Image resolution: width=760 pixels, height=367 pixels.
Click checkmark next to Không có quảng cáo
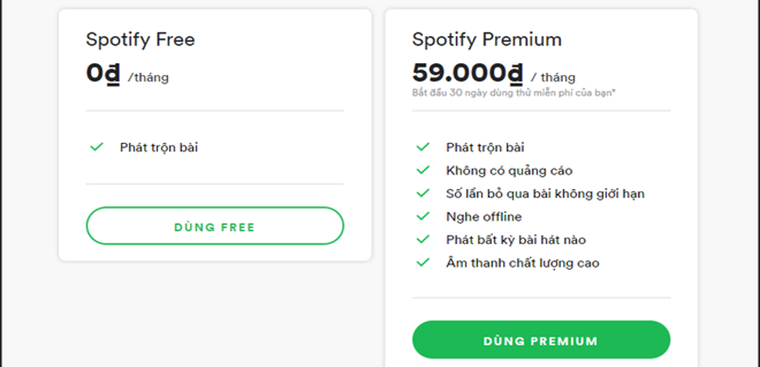[423, 170]
